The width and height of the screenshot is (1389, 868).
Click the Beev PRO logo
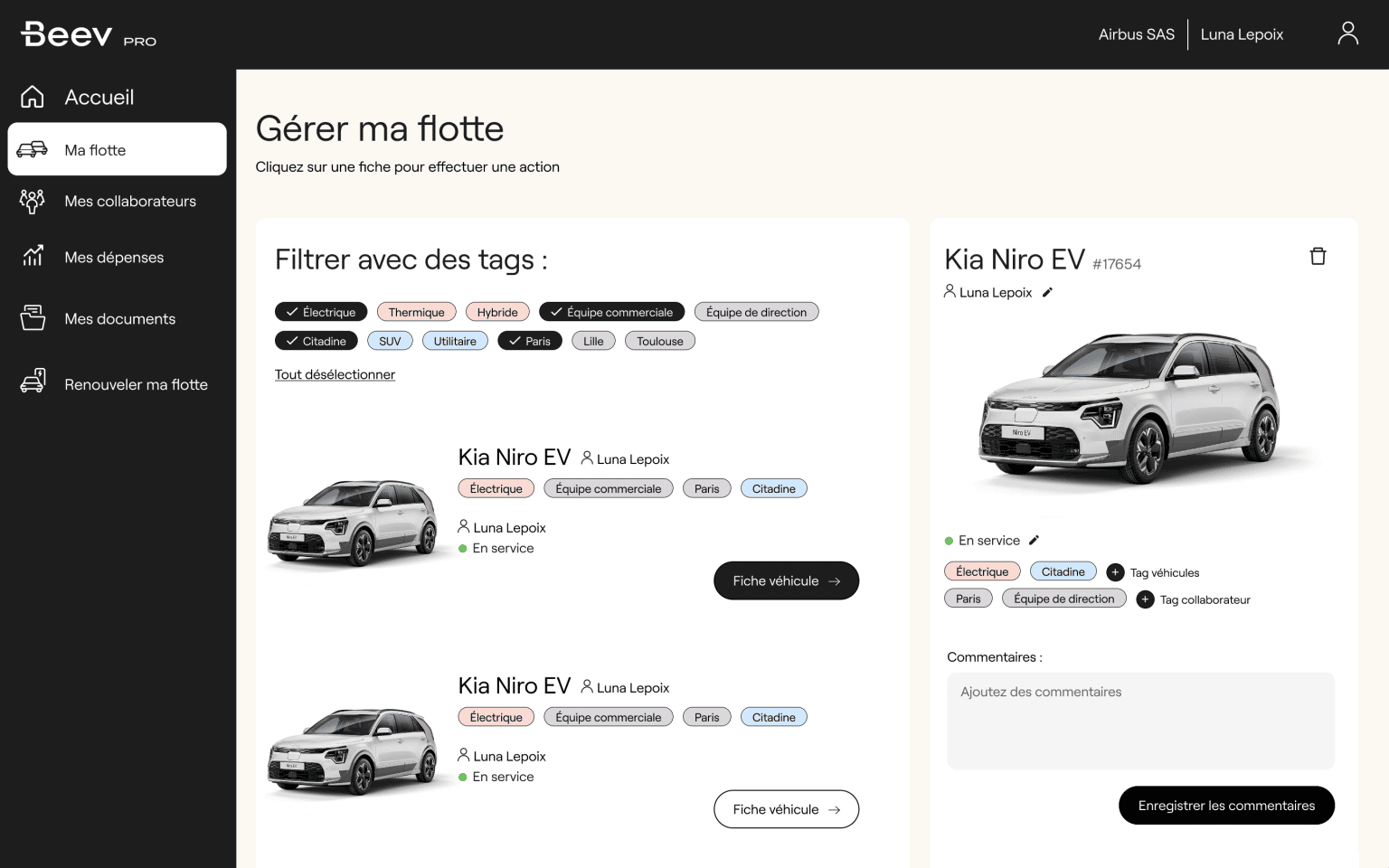[89, 34]
